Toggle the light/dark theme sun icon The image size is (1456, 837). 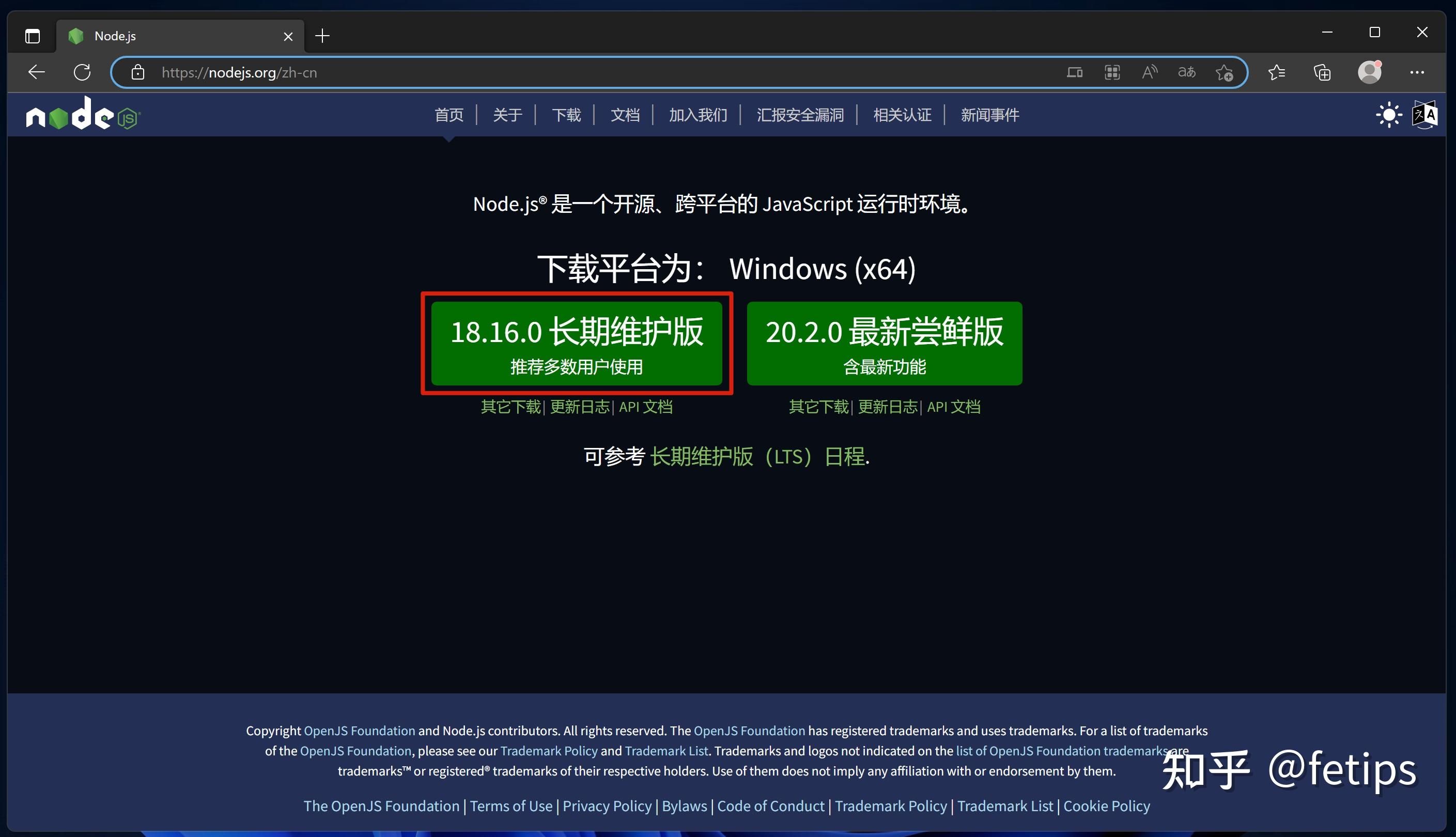coord(1389,115)
